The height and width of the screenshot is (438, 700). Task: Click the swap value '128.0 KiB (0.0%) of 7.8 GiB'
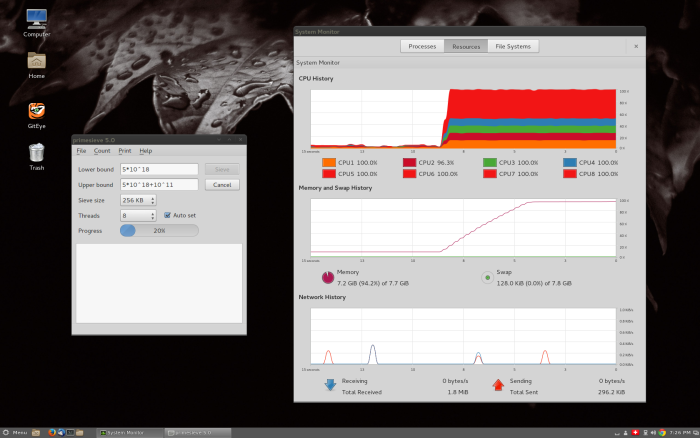534,283
